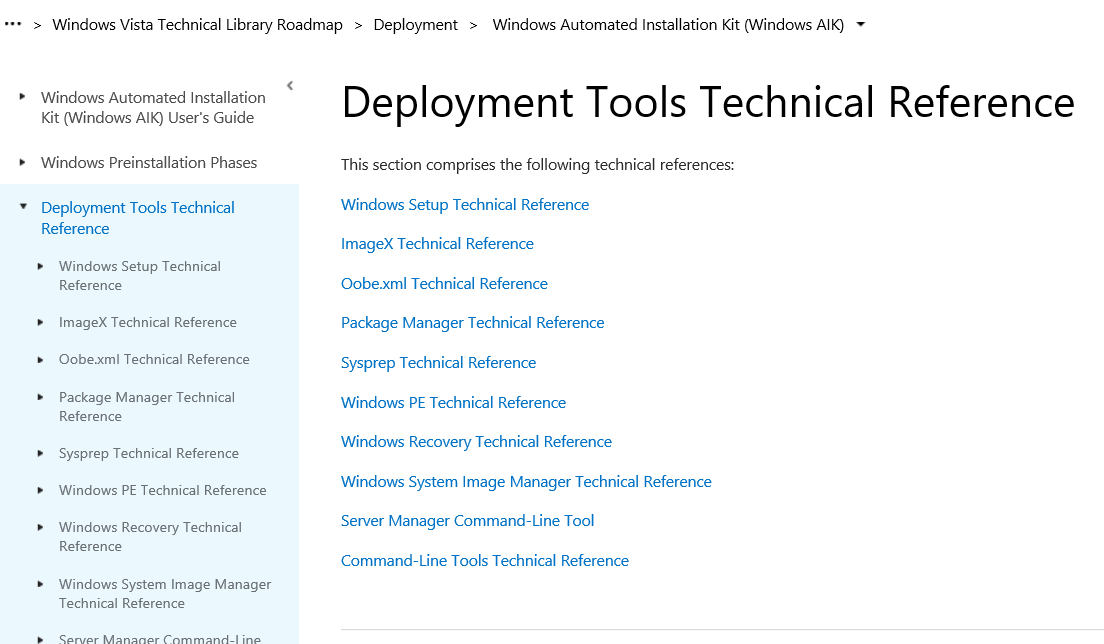Open sidebar Windows System Image Manager Technical Reference
Screen dimensions: 1104x644
click(x=165, y=594)
